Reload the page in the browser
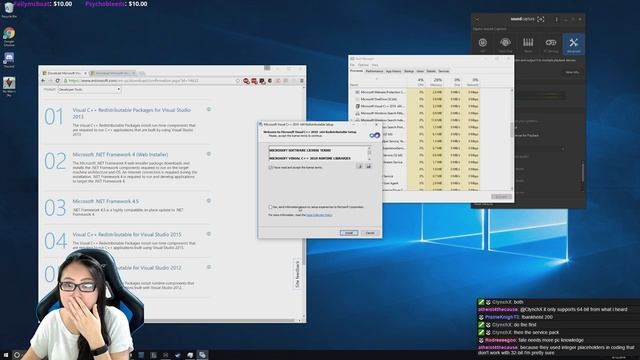Screen dimensions: 640x360 pos(58,81)
